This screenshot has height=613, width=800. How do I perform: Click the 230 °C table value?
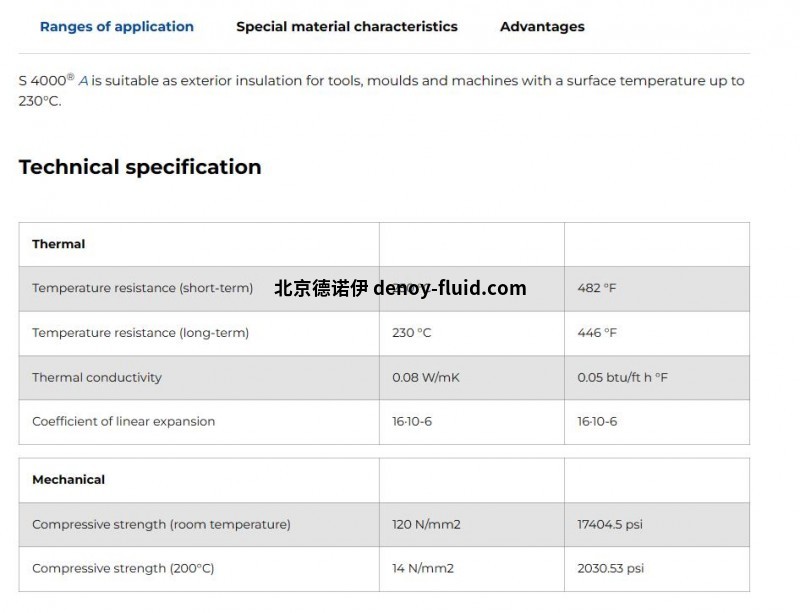412,333
